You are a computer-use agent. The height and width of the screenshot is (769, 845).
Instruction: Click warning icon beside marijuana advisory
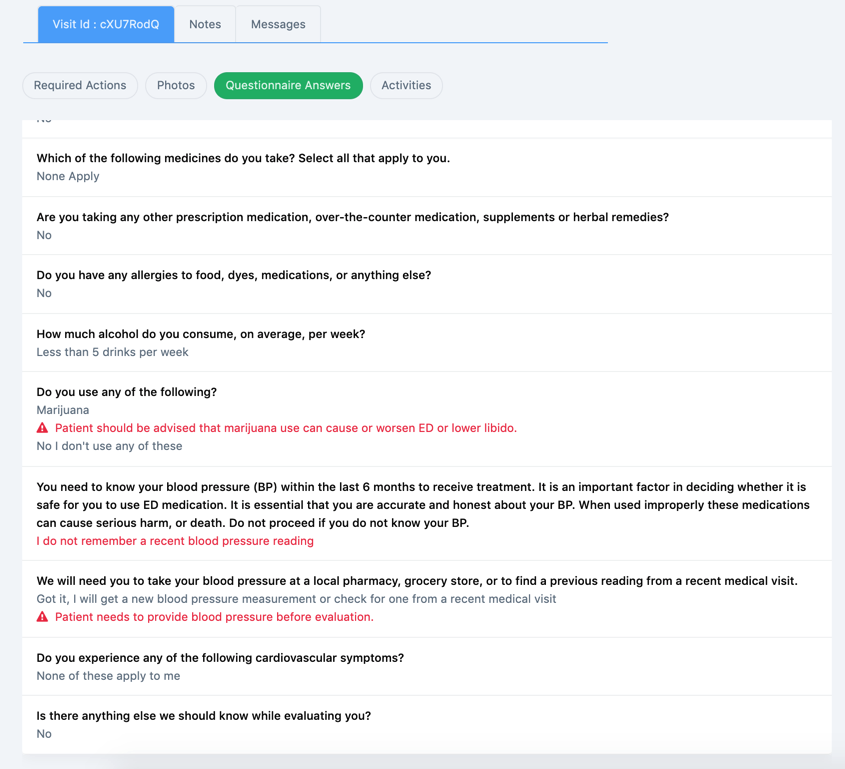pyautogui.click(x=42, y=428)
